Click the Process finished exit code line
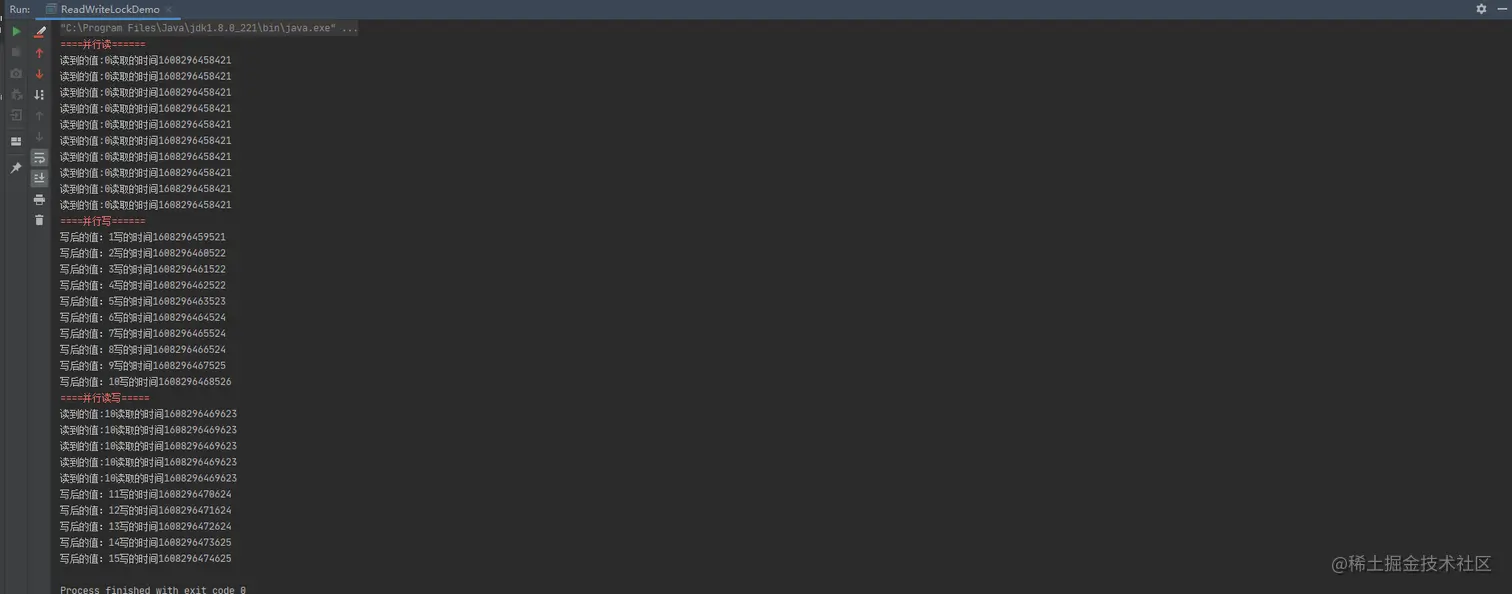The image size is (1512, 594). pos(153,590)
